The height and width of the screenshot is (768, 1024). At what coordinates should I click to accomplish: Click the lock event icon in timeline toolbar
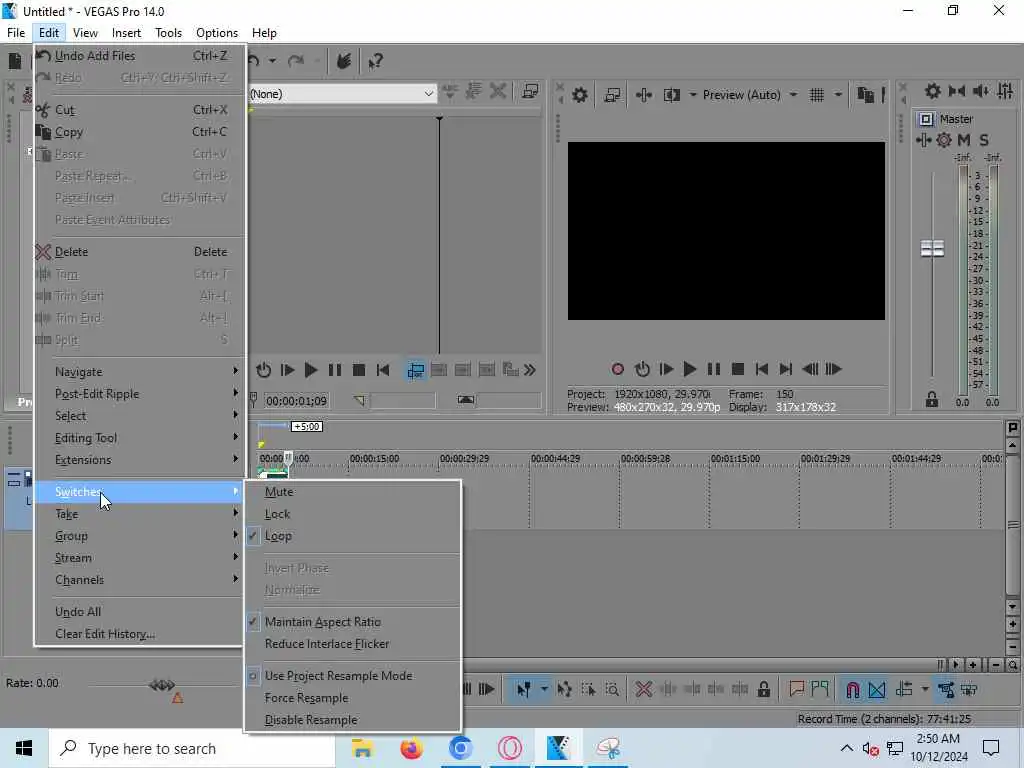(x=763, y=690)
